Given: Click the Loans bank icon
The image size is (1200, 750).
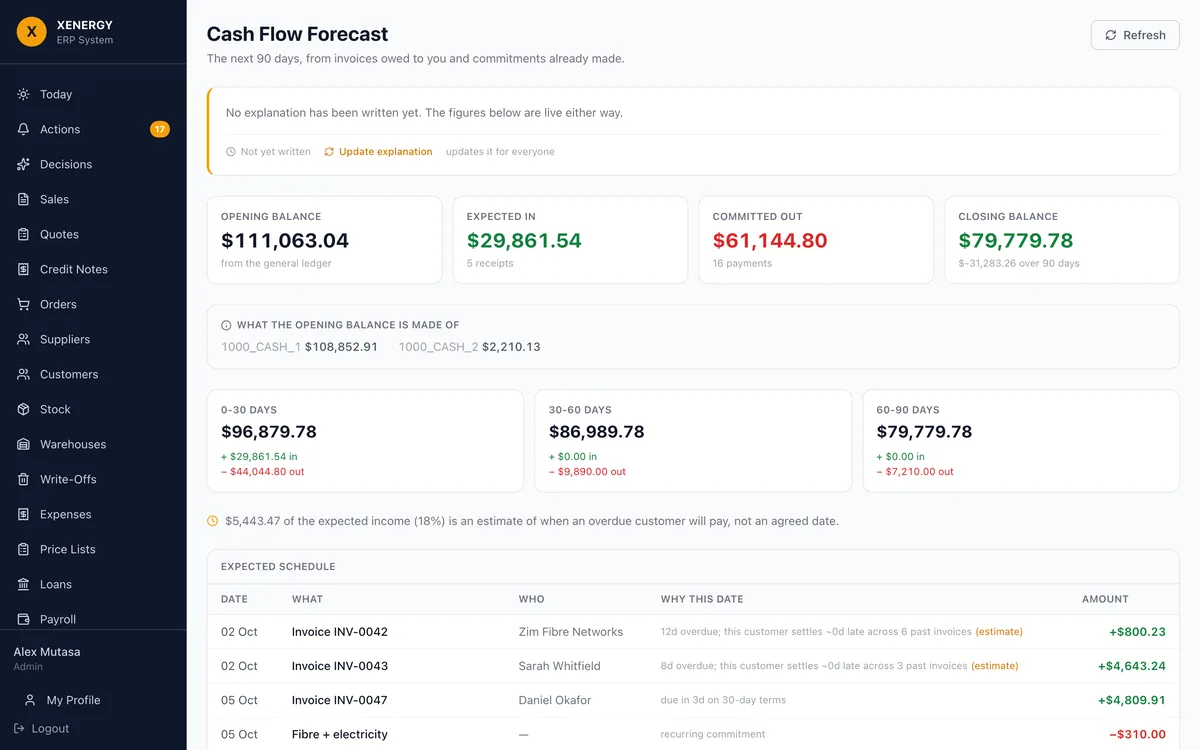Looking at the screenshot, I should click(23, 584).
